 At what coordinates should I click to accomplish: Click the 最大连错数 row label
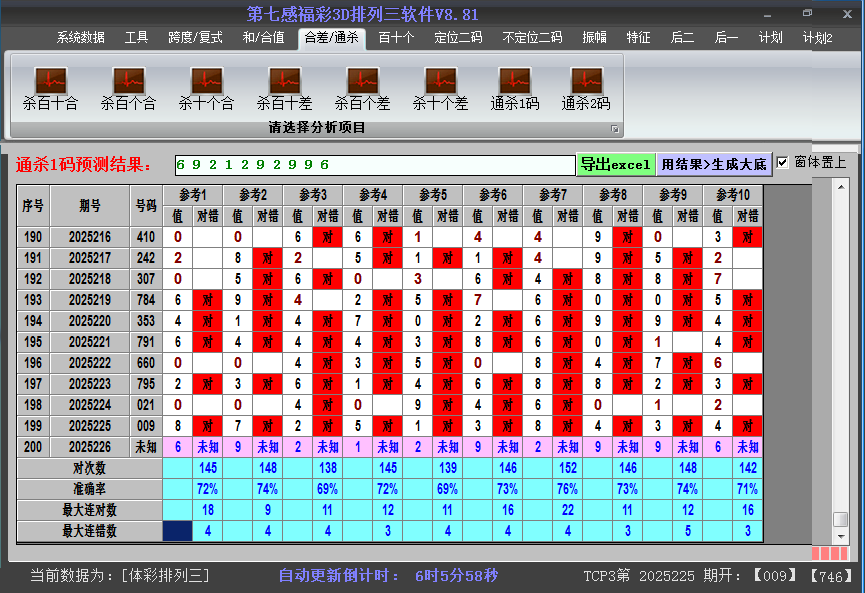coord(89,531)
